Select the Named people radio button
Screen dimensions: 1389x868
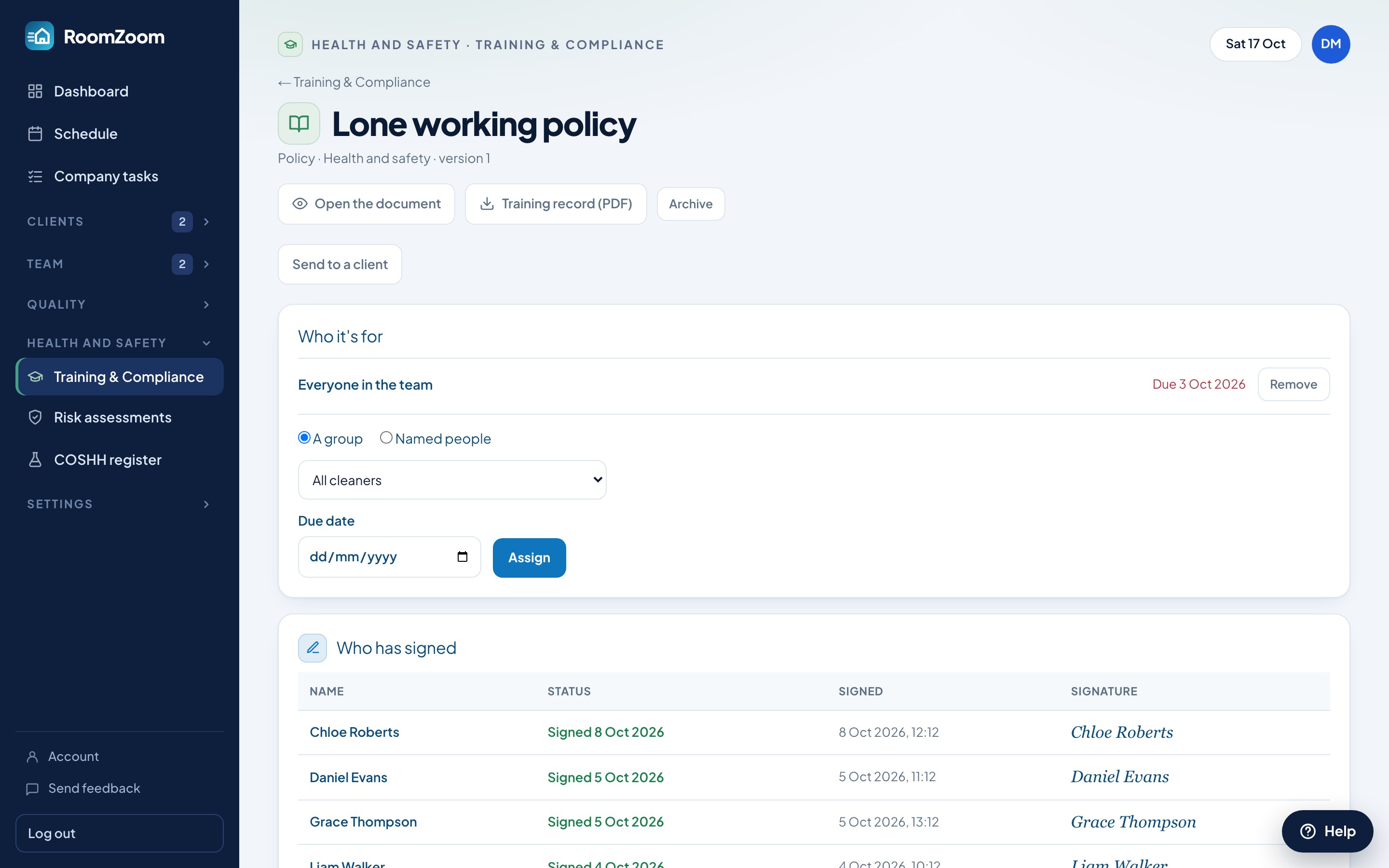[386, 437]
